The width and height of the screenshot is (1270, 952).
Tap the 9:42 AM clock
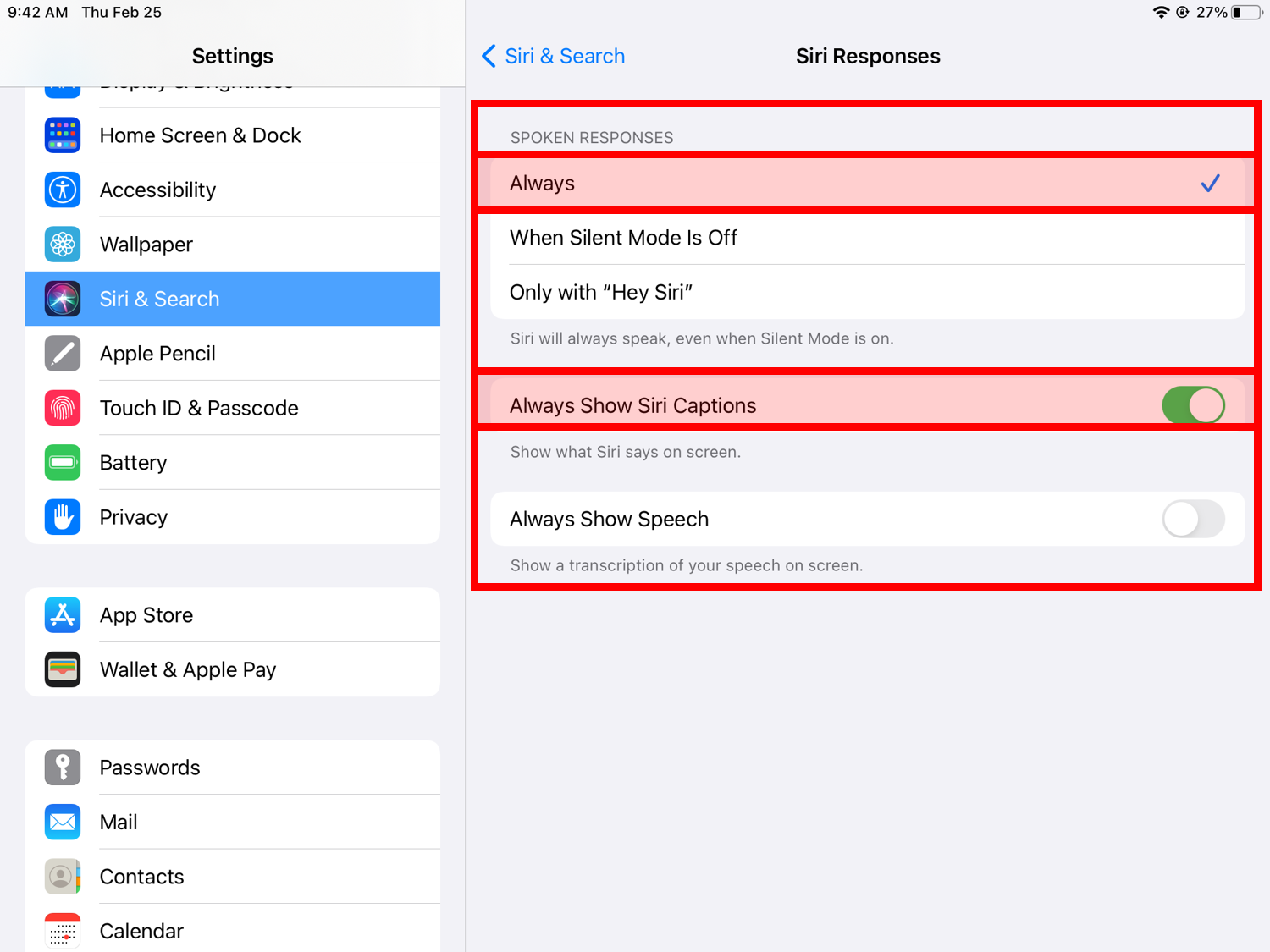tap(38, 13)
